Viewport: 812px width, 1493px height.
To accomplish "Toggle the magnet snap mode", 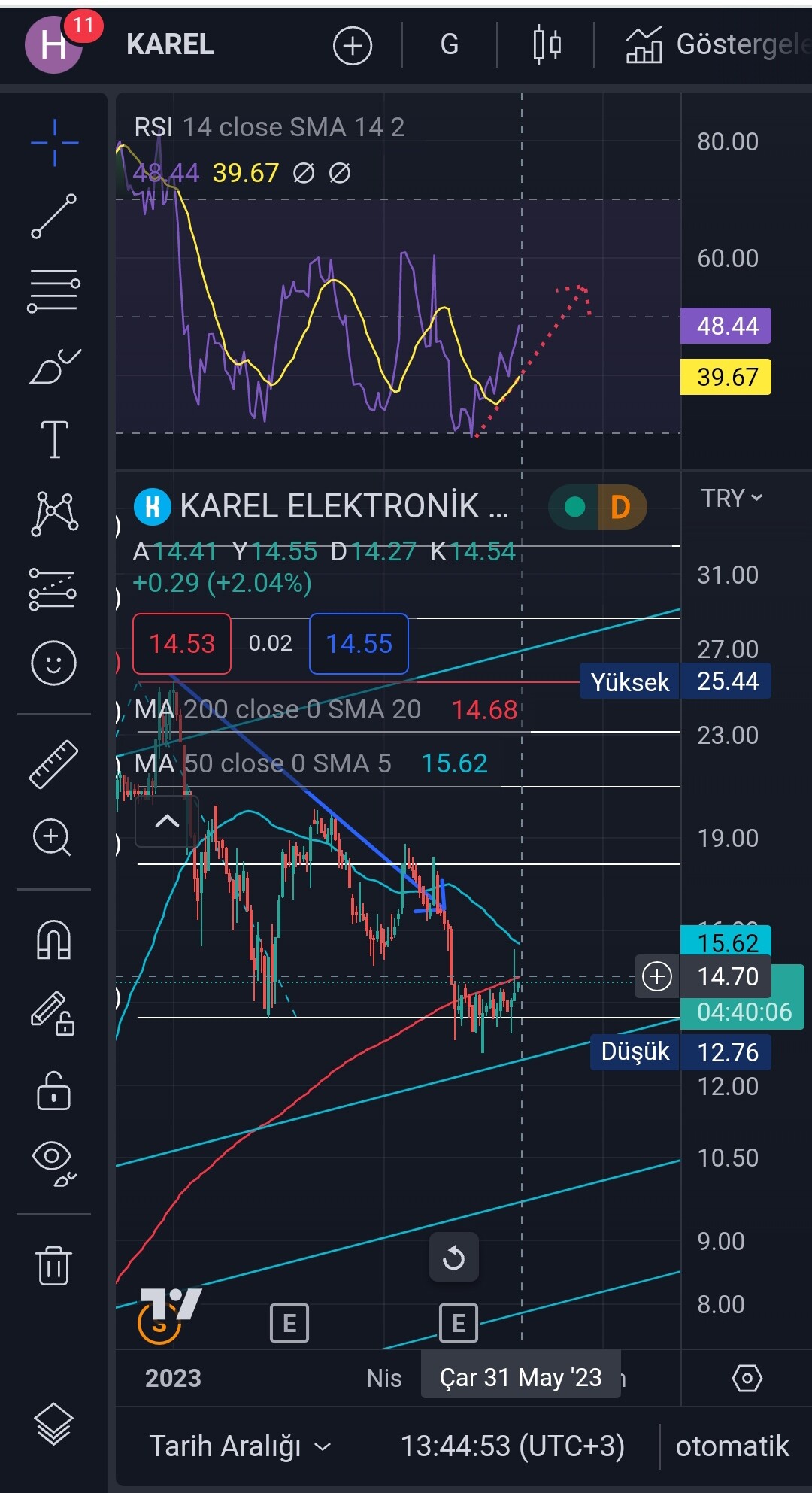I will tap(54, 940).
